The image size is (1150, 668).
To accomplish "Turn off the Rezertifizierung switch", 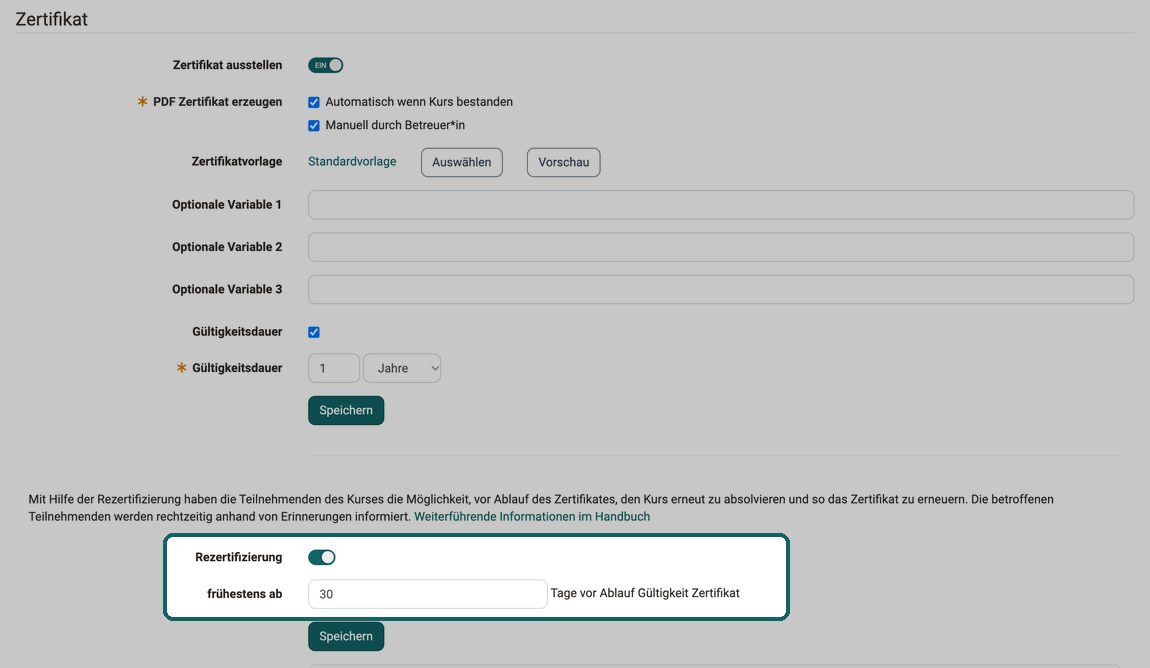I will [x=322, y=557].
